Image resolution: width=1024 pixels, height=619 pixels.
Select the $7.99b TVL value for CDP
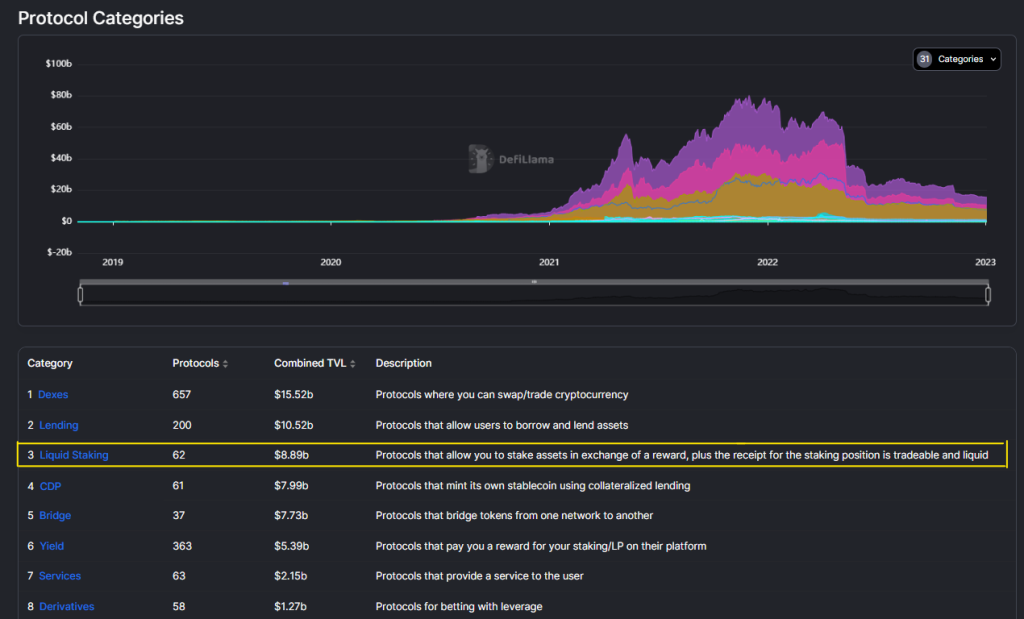(291, 486)
